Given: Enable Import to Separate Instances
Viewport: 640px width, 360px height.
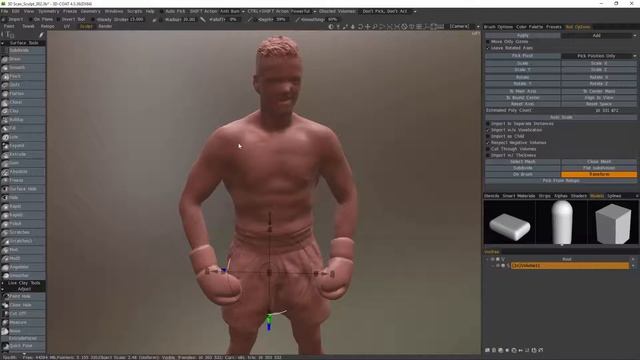Looking at the screenshot, I should [488, 124].
